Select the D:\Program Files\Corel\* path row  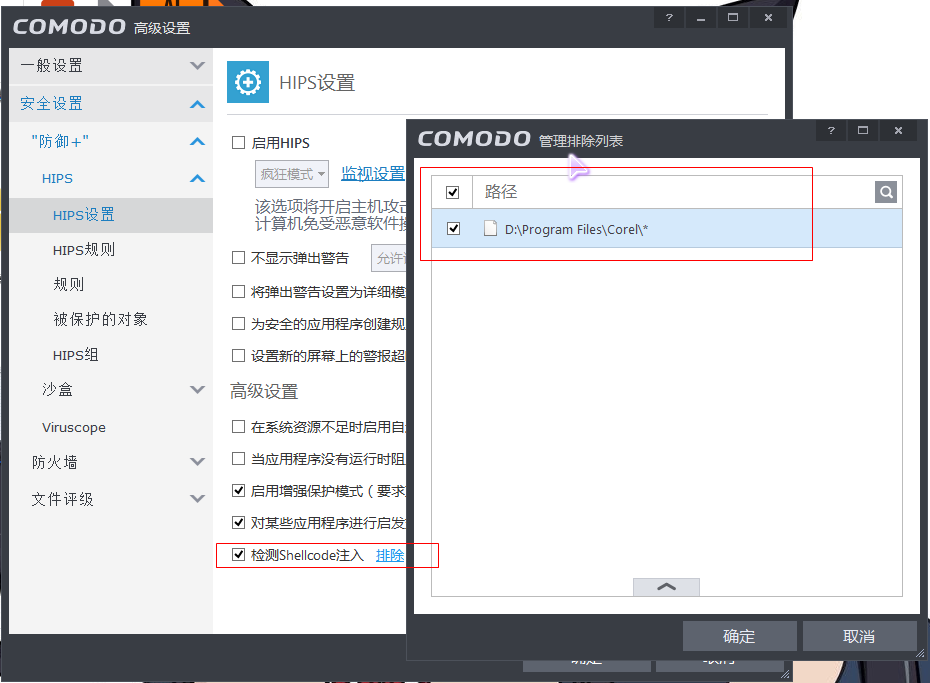point(667,228)
